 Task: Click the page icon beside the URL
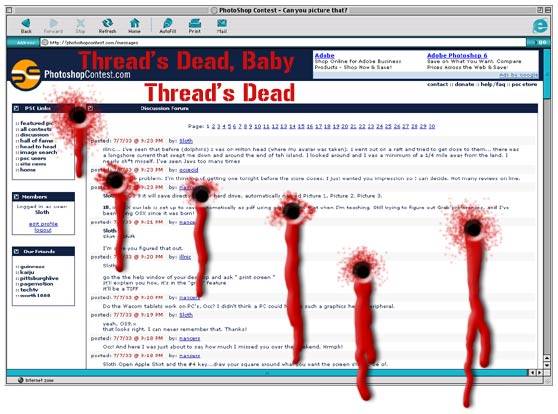click(45, 42)
